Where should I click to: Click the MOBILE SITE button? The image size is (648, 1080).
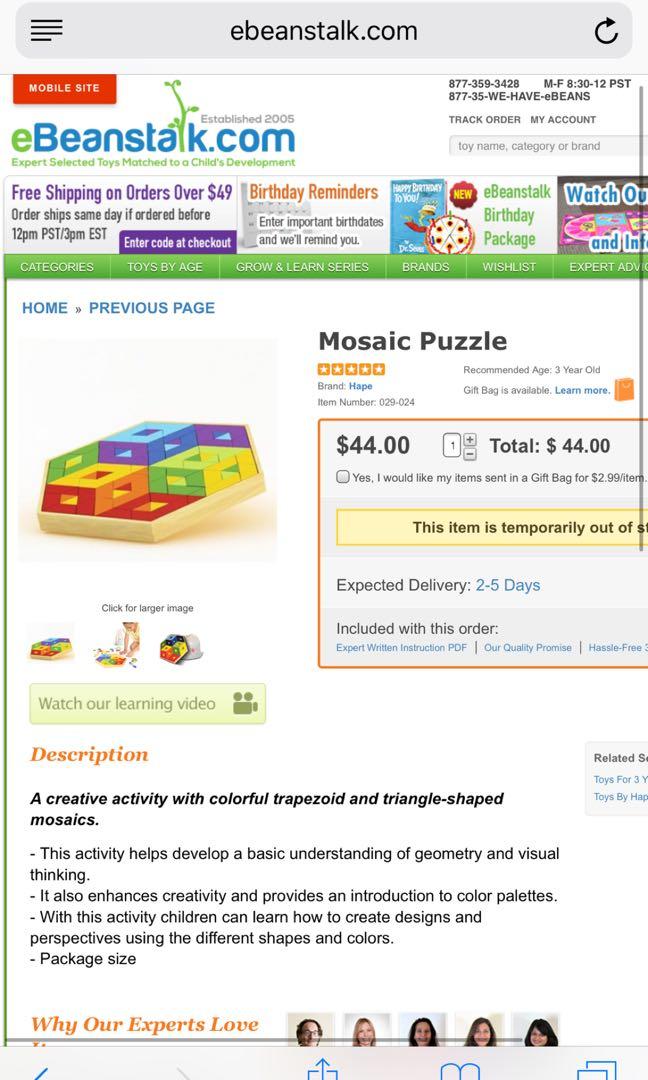64,89
